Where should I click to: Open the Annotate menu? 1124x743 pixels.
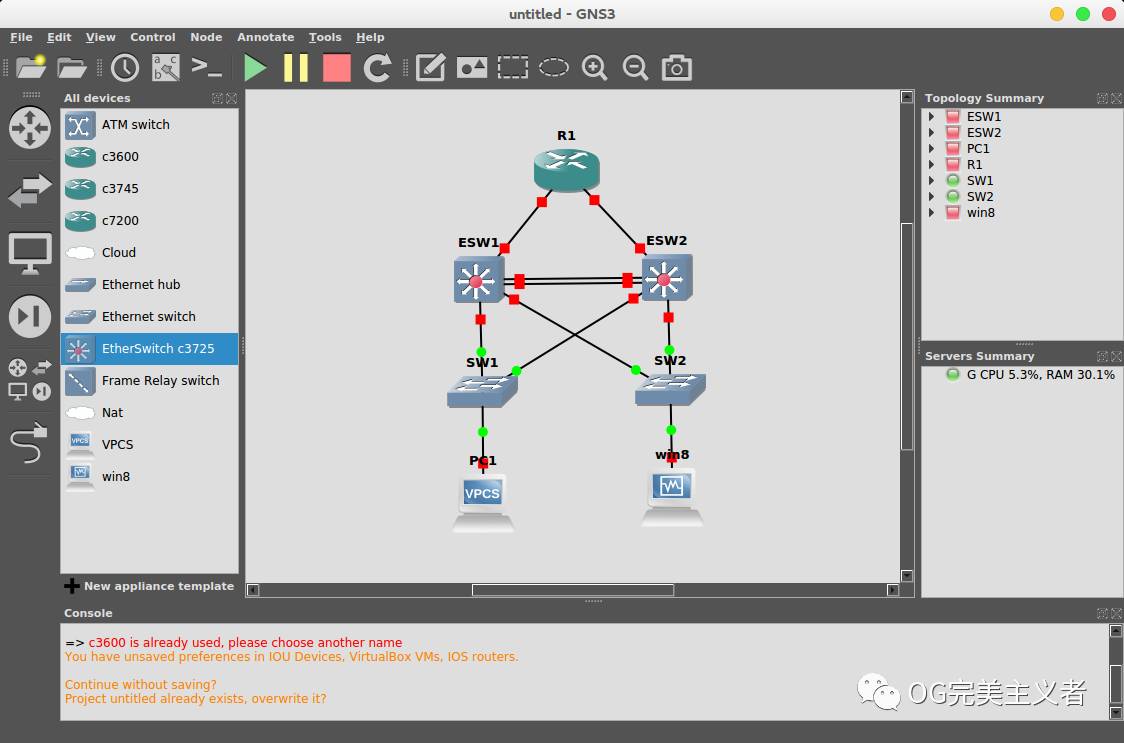coord(265,37)
